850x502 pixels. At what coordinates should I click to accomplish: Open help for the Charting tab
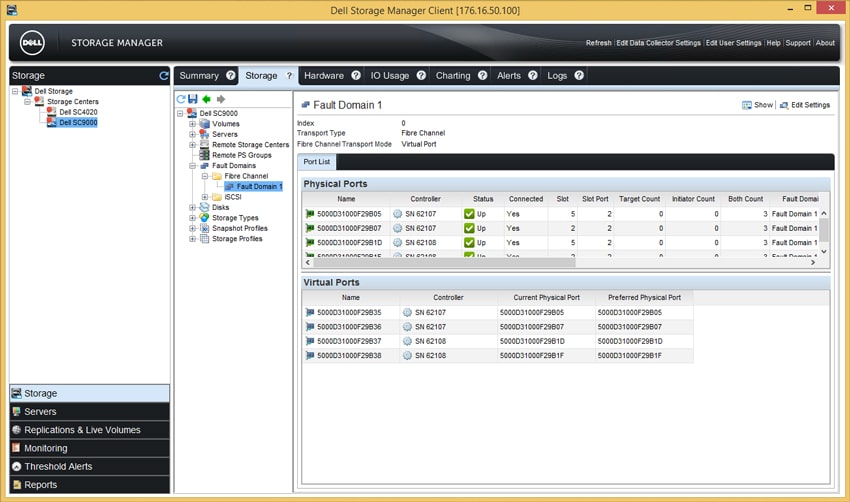[482, 75]
